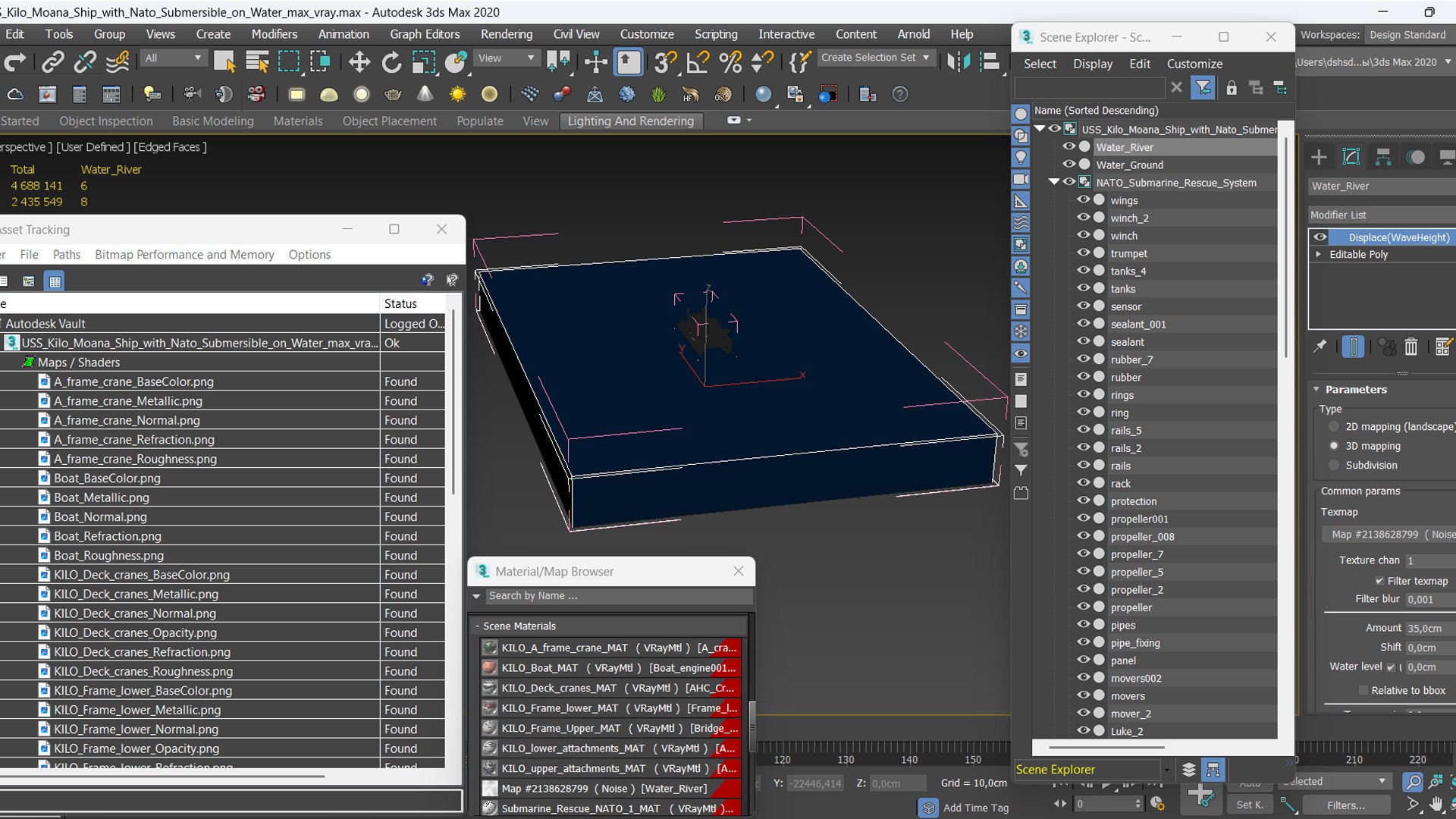Viewport: 1456px width, 819px height.
Task: Open Bitmap Performance and Memory menu
Action: click(x=184, y=255)
